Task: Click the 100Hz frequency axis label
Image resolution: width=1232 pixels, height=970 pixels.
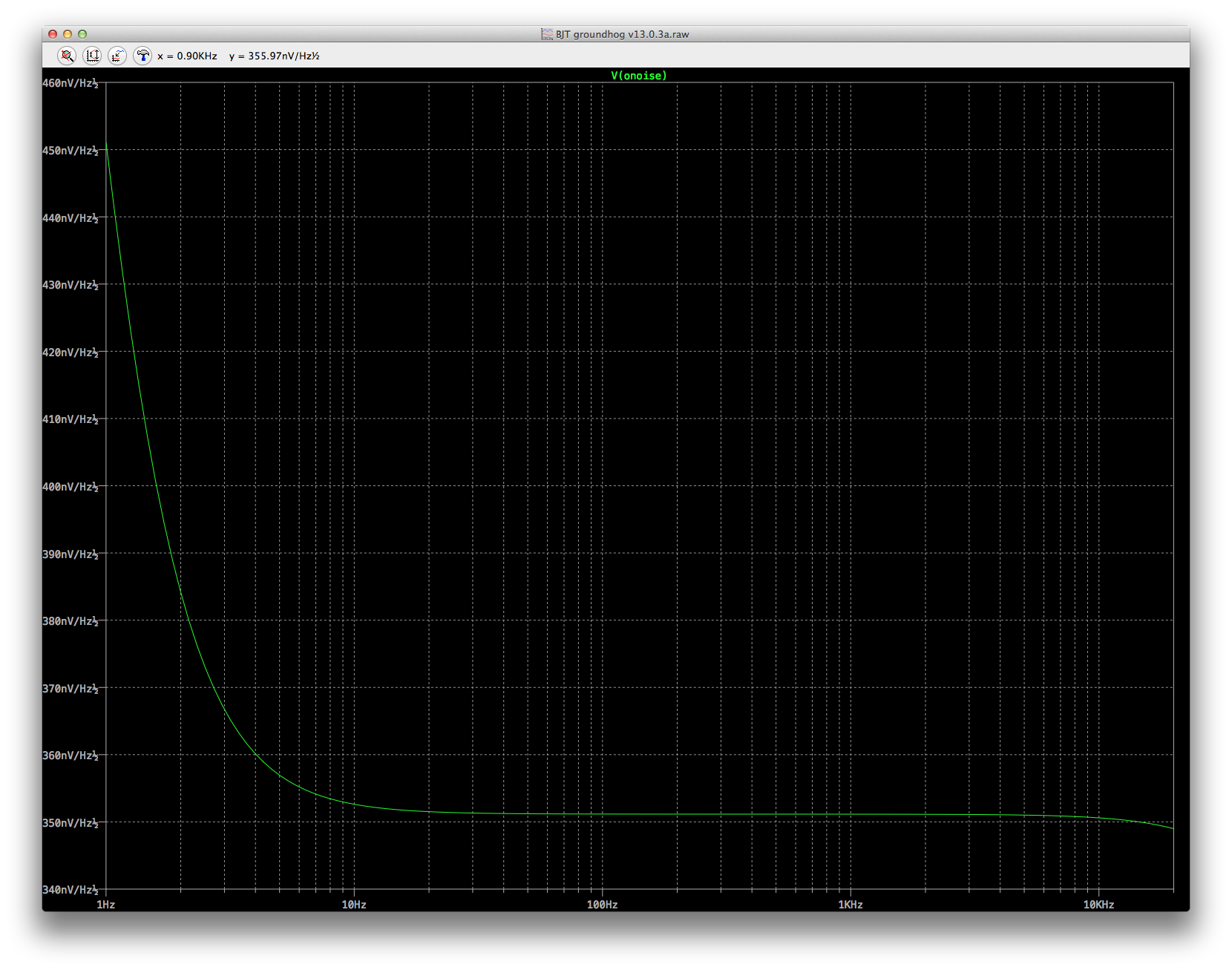Action: pos(603,905)
